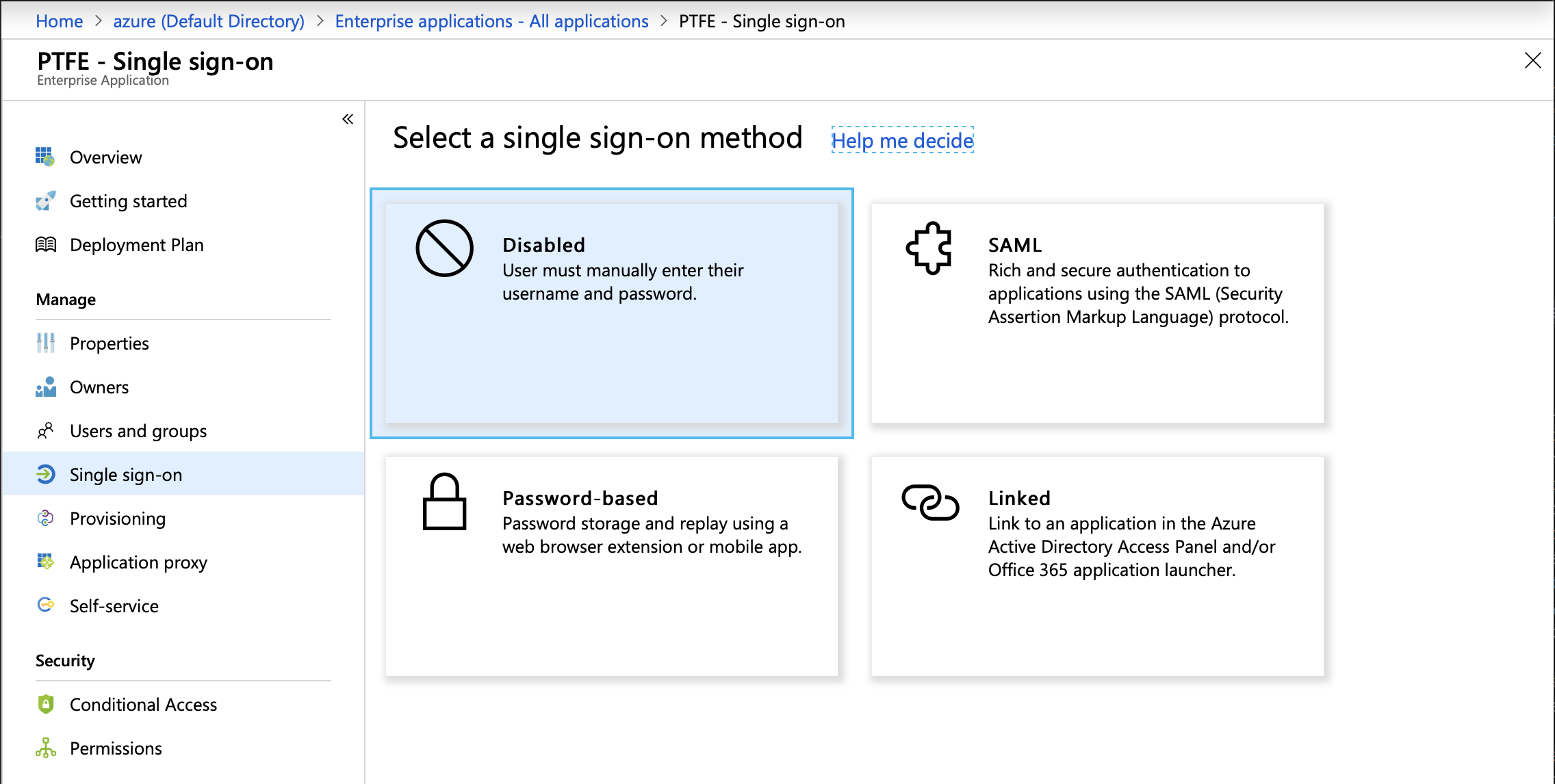Click the Application proxy icon
Image resolution: width=1555 pixels, height=784 pixels.
point(45,562)
